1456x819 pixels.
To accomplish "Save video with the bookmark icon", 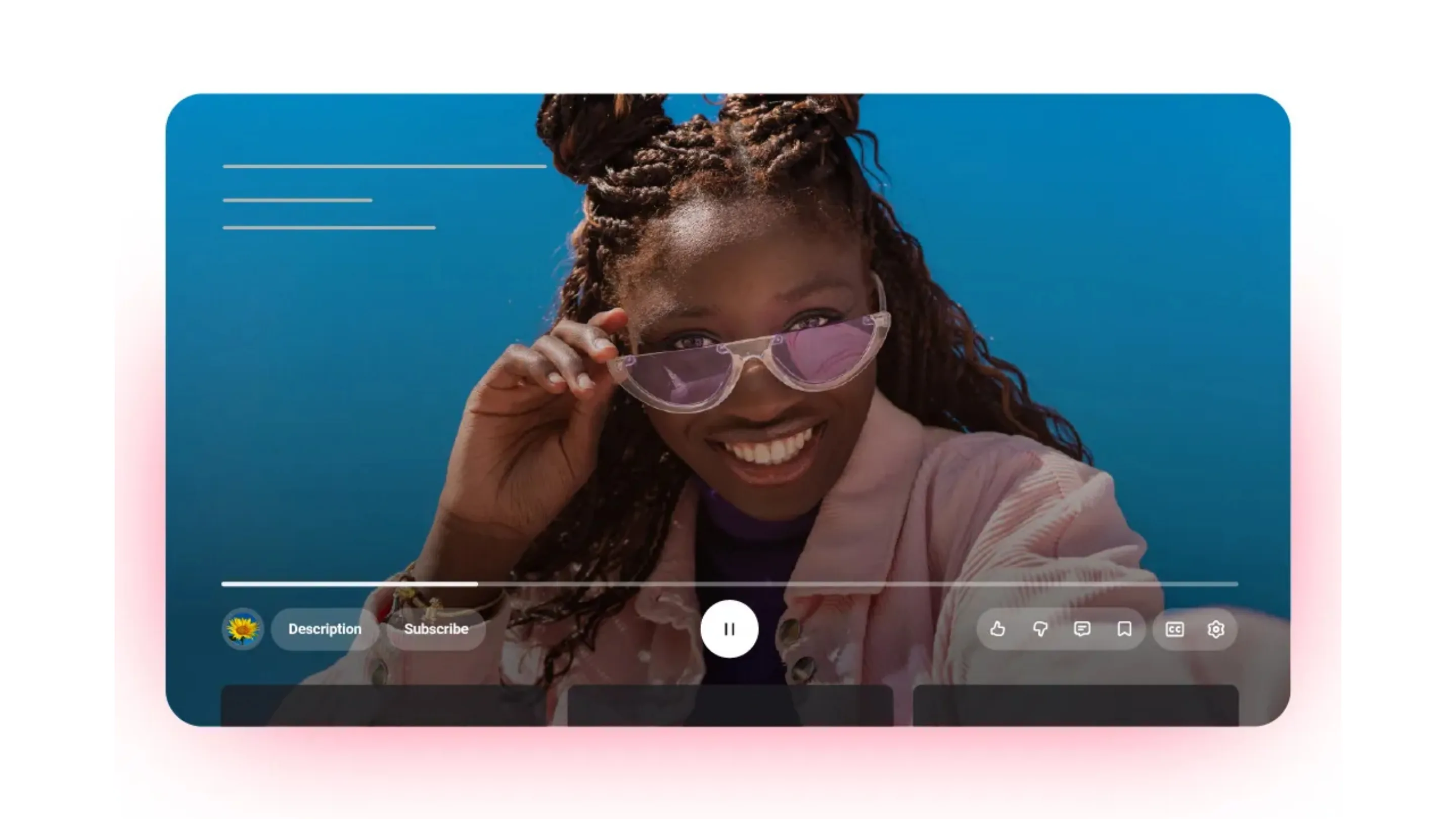I will tap(1124, 628).
